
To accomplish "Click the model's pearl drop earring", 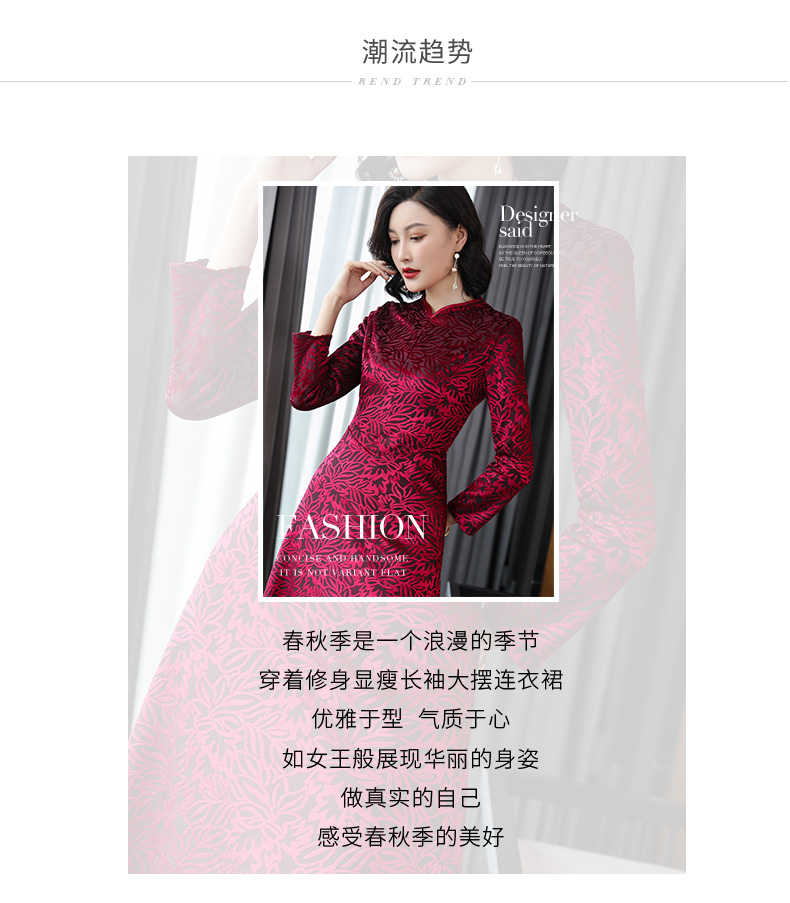I will [459, 270].
